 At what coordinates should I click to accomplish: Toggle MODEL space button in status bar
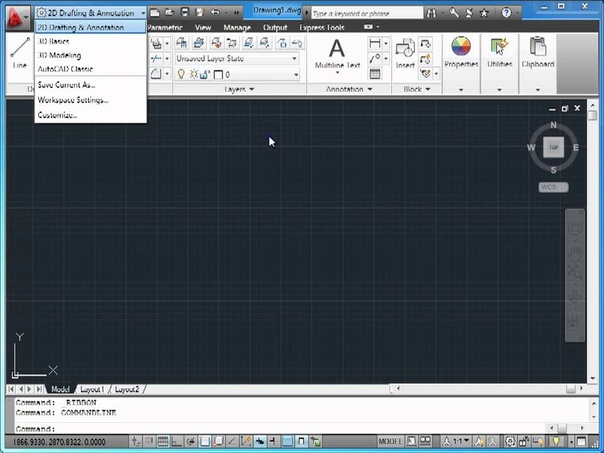click(x=390, y=441)
